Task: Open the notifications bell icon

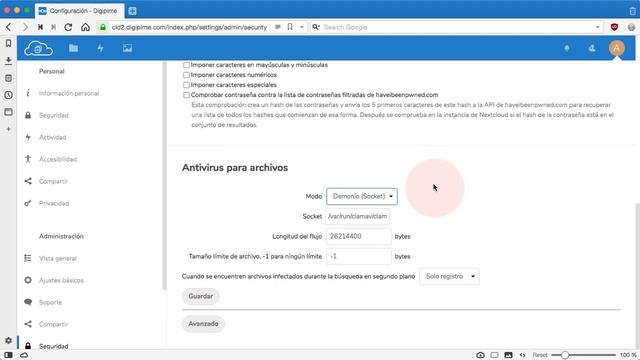Action: tap(567, 48)
